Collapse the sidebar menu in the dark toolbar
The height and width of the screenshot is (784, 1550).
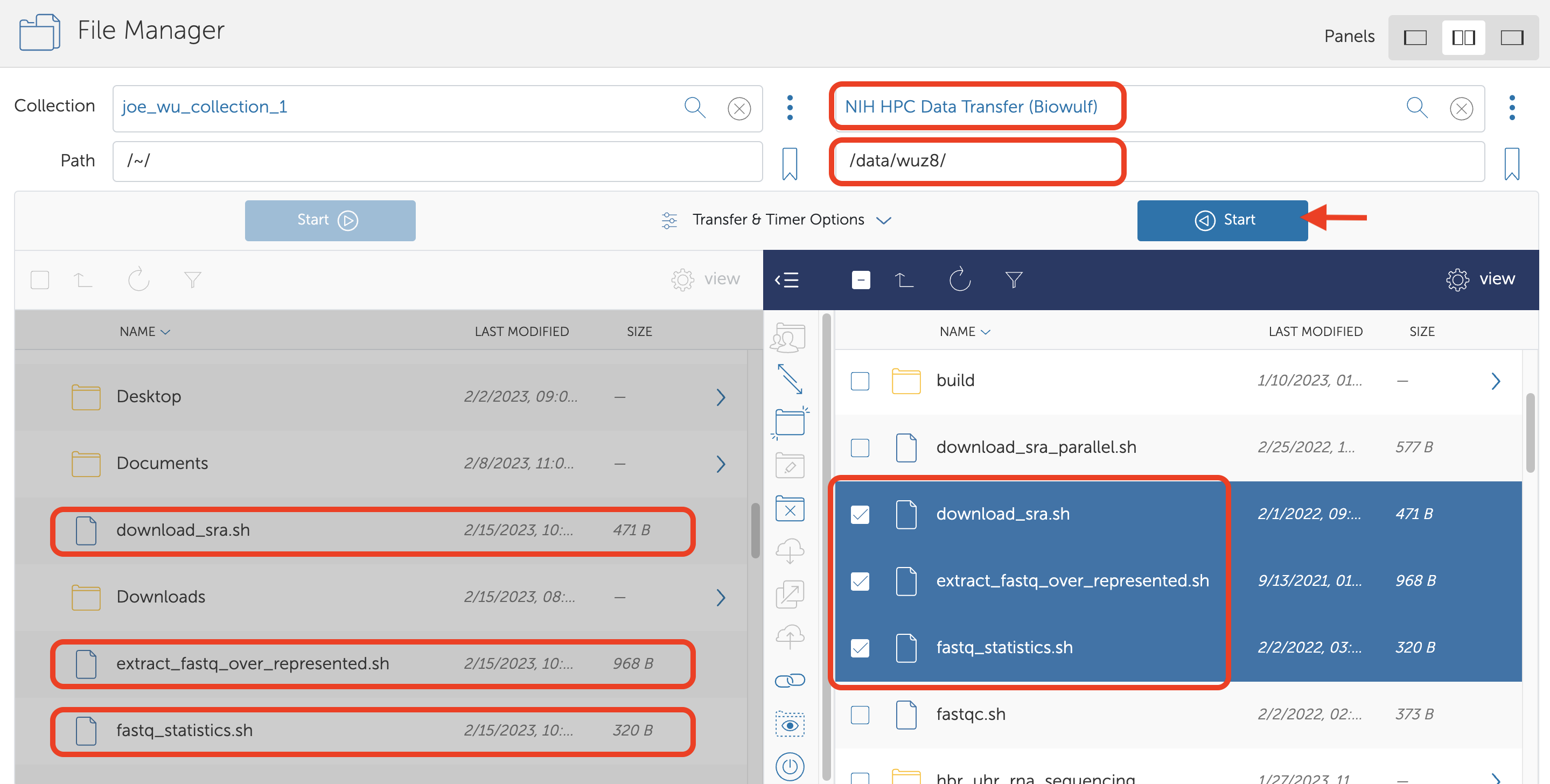787,280
